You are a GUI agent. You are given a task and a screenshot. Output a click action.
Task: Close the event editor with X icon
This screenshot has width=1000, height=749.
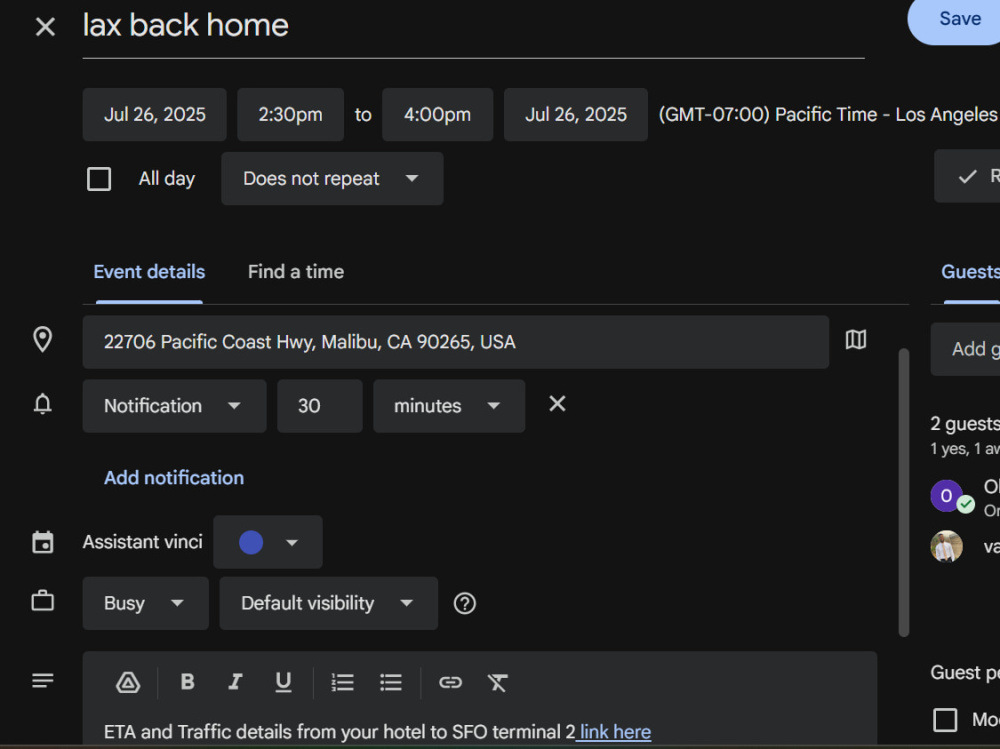tap(45, 27)
